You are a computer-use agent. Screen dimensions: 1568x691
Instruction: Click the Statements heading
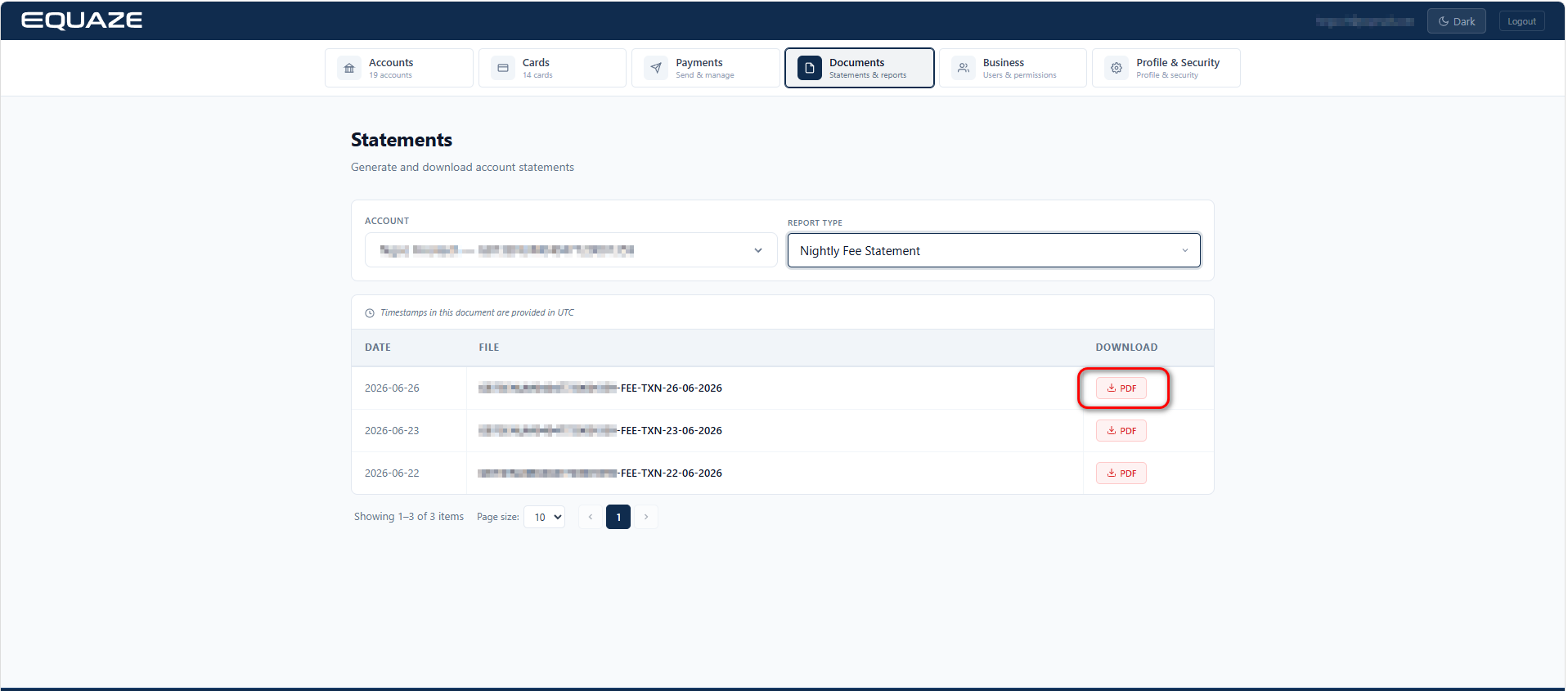coord(402,140)
